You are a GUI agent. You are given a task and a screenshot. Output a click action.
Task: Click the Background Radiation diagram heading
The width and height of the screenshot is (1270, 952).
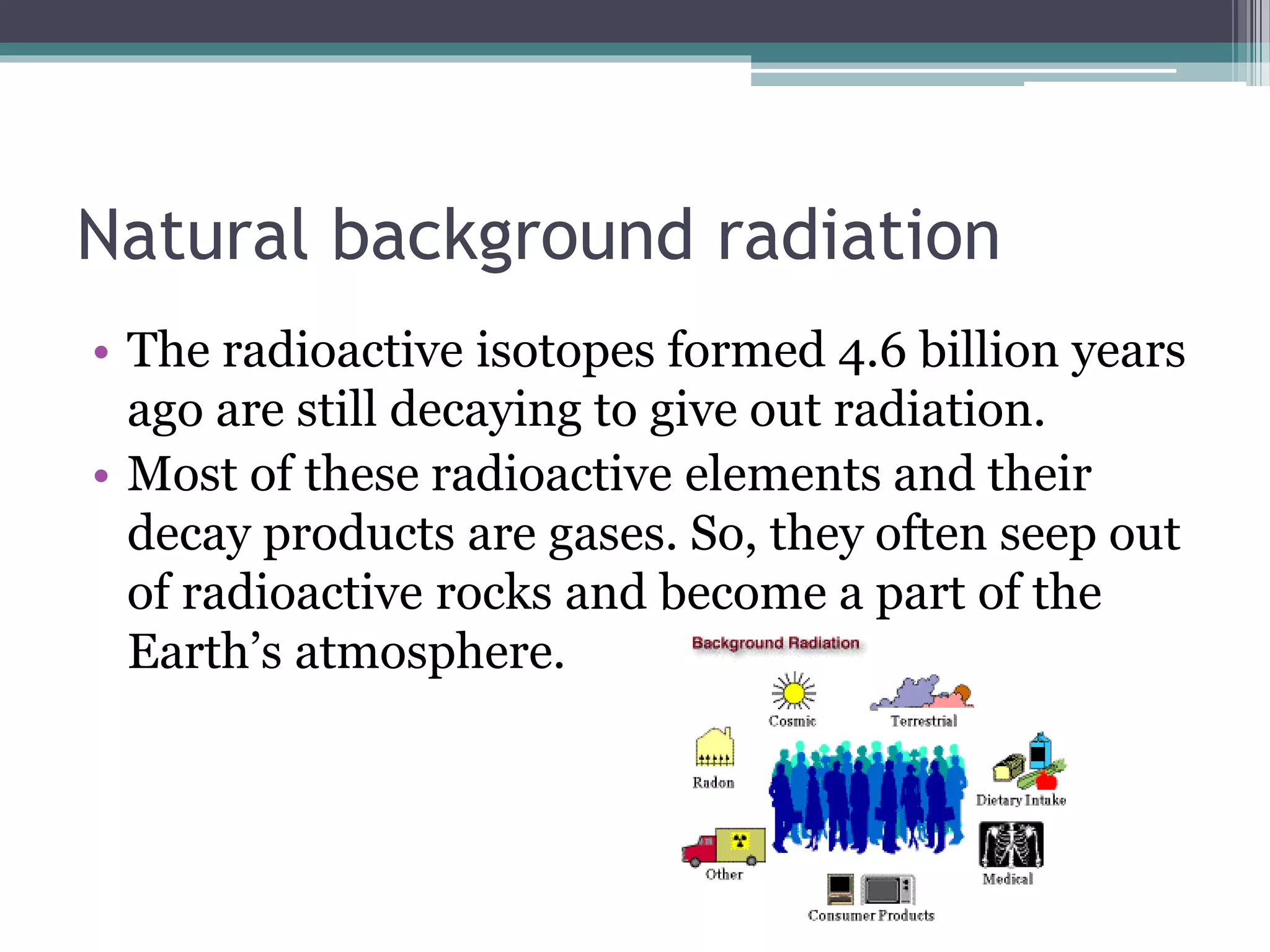[x=775, y=643]
